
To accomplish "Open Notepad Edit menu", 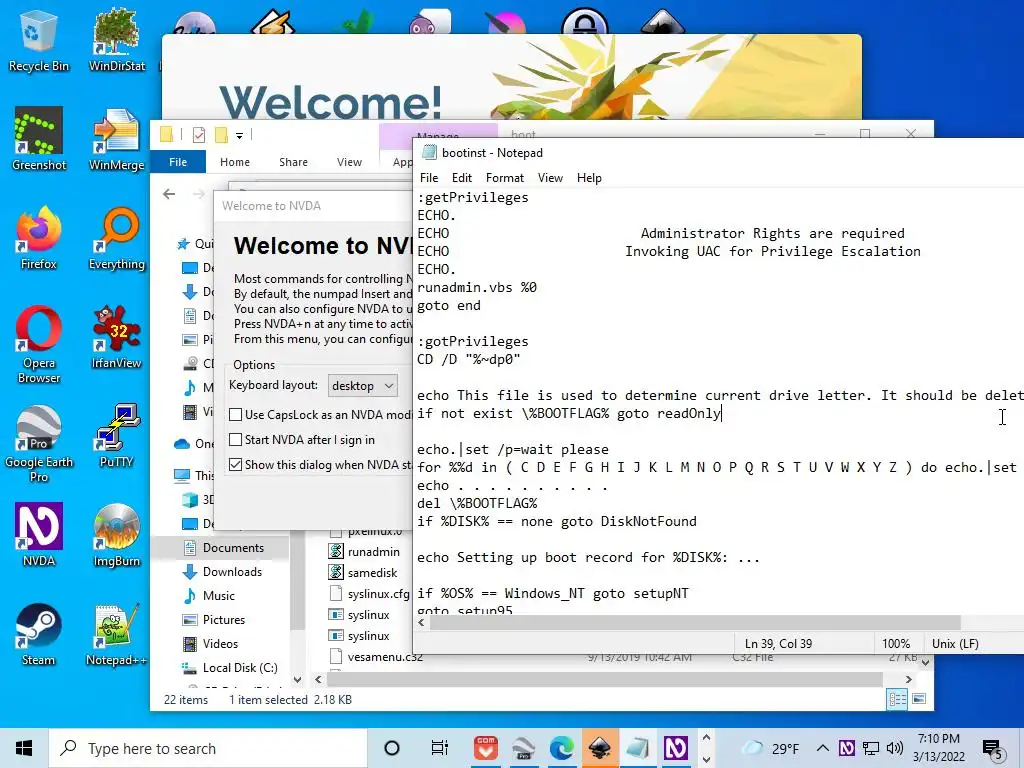I will 462,178.
